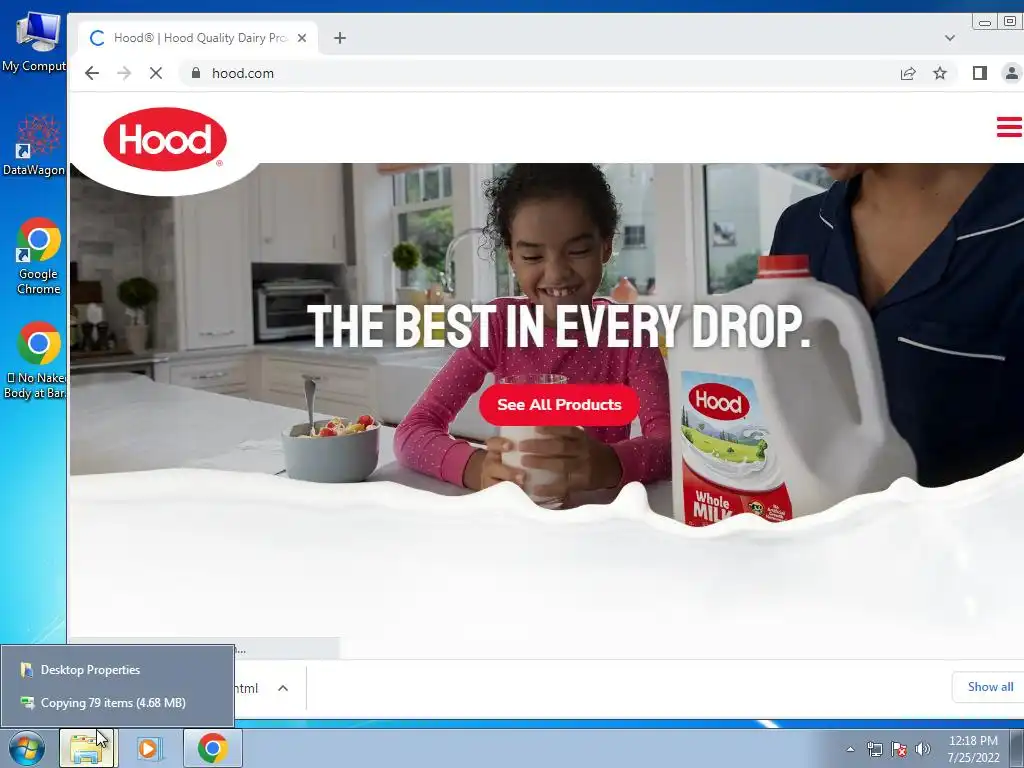Select the Hood Quality Dairy tab
This screenshot has width=1024, height=768.
199,38
